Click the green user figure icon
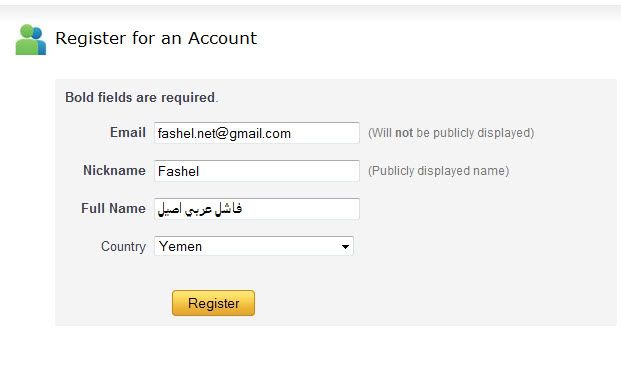The height and width of the screenshot is (366, 621). (x=26, y=40)
